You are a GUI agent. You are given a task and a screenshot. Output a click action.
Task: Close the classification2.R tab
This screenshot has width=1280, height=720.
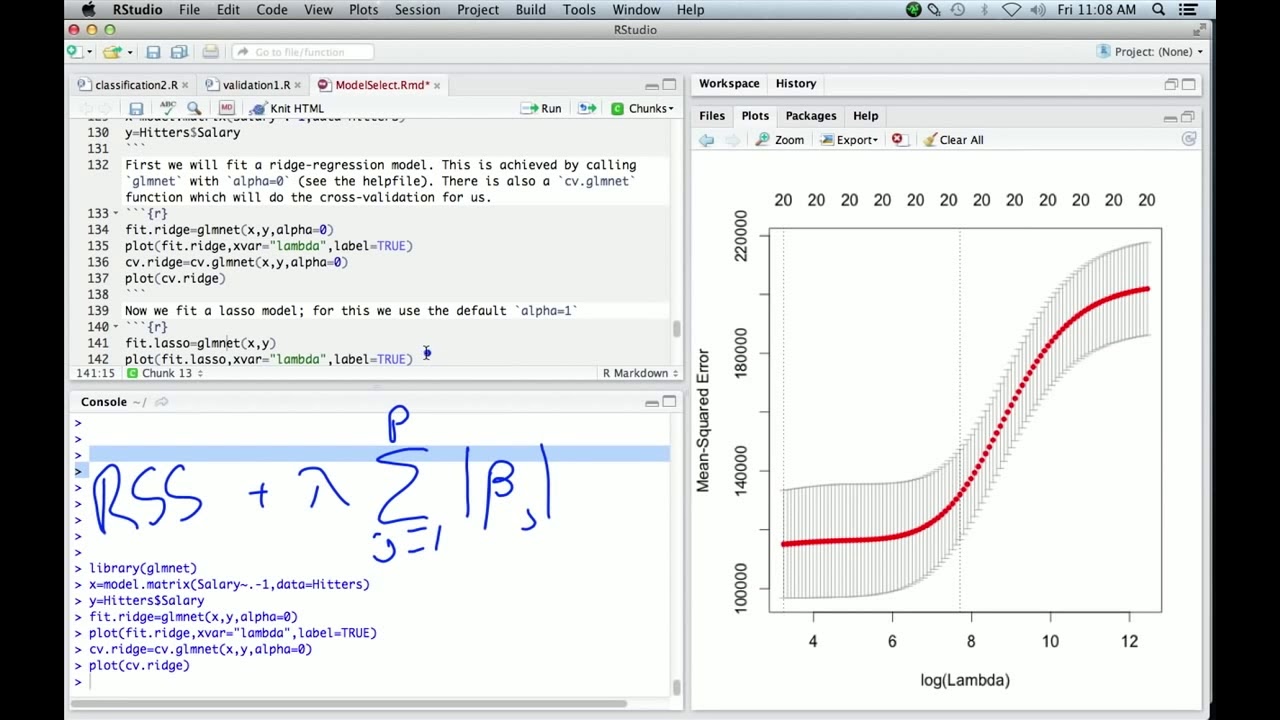[x=185, y=86]
